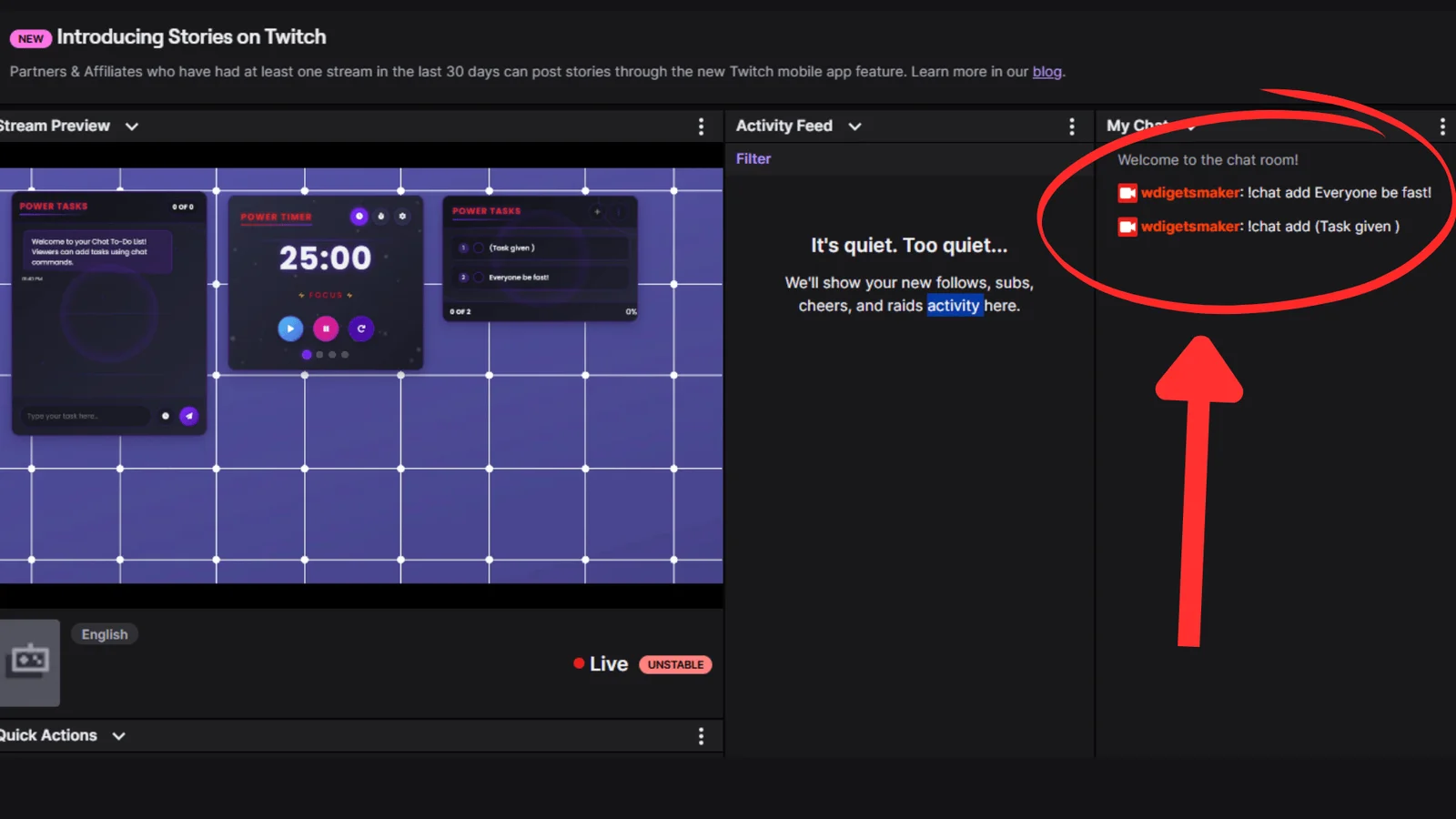
Task: Click the purple reset timer icon
Action: (x=361, y=329)
